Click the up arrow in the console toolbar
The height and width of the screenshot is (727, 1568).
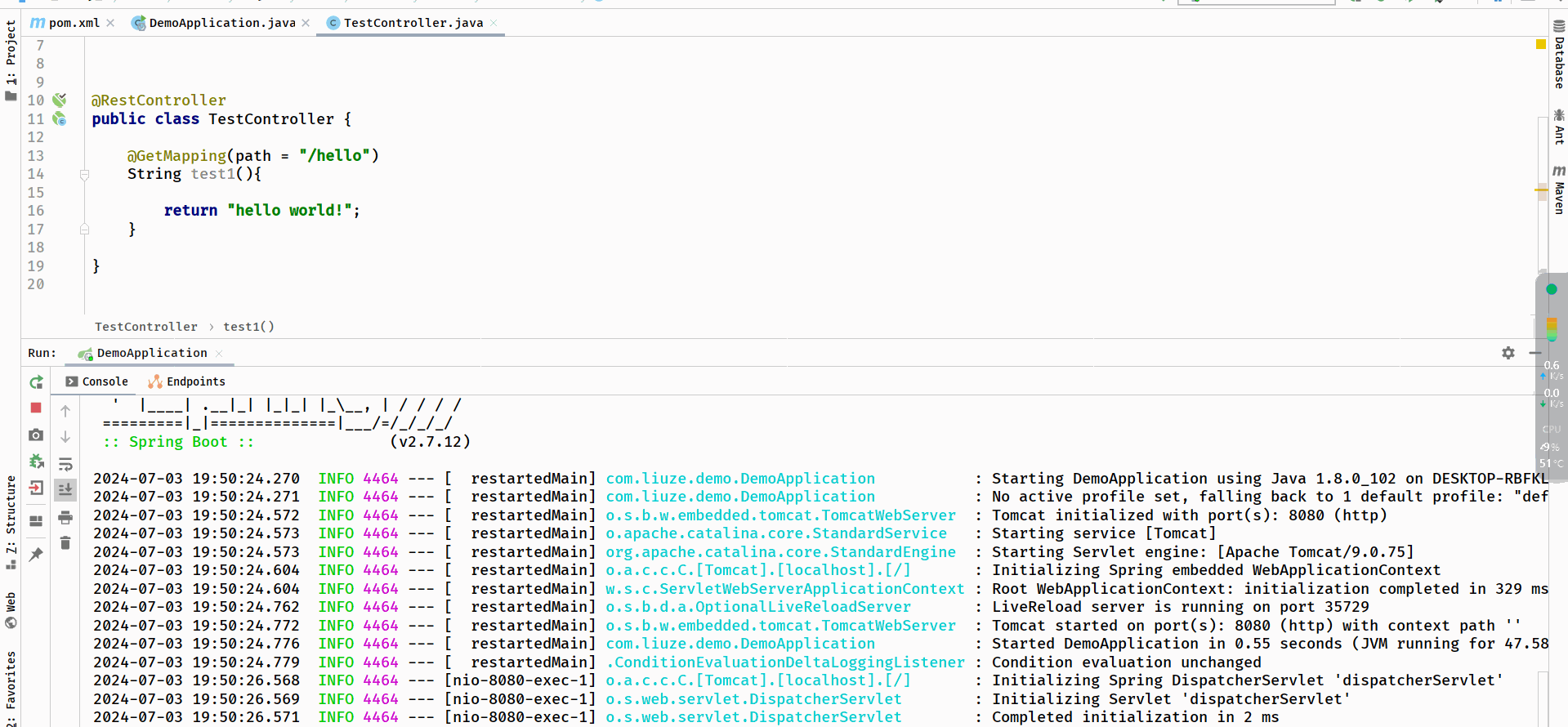point(65,411)
